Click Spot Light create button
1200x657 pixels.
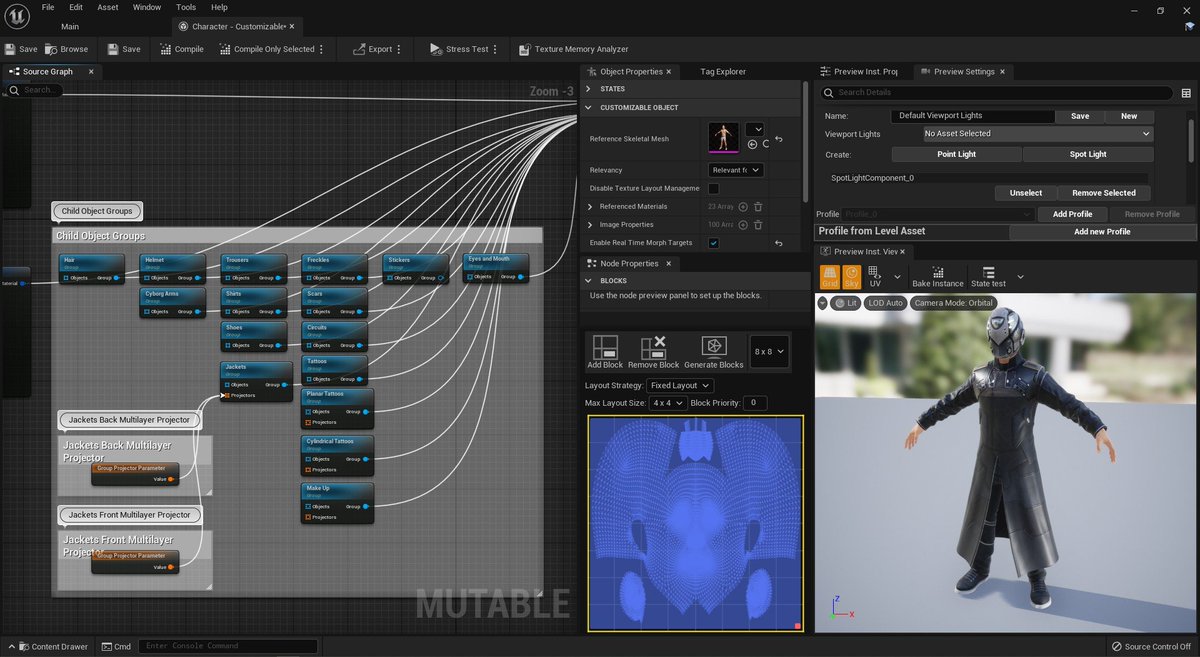pos(1088,154)
